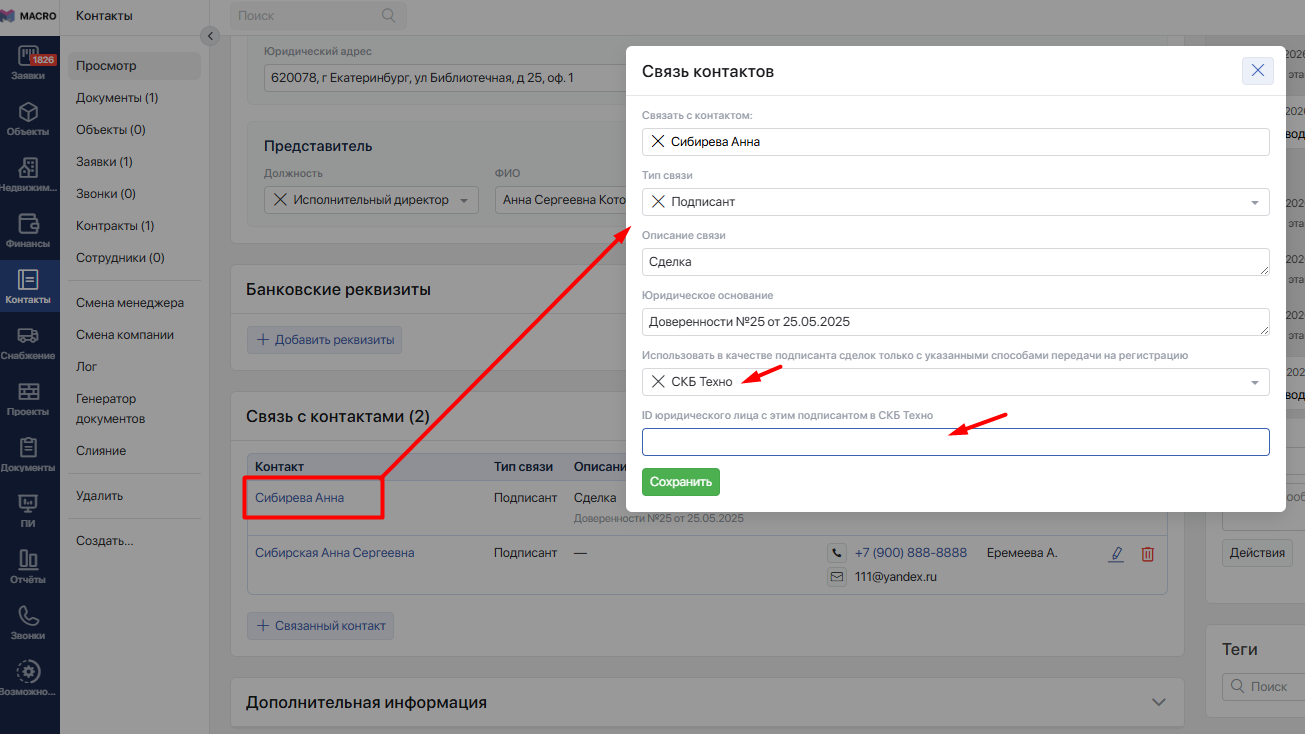Edit Сибирская Анна Сергеевна link with pencil icon
Screen dimensions: 1305x734
[x=1116, y=553]
